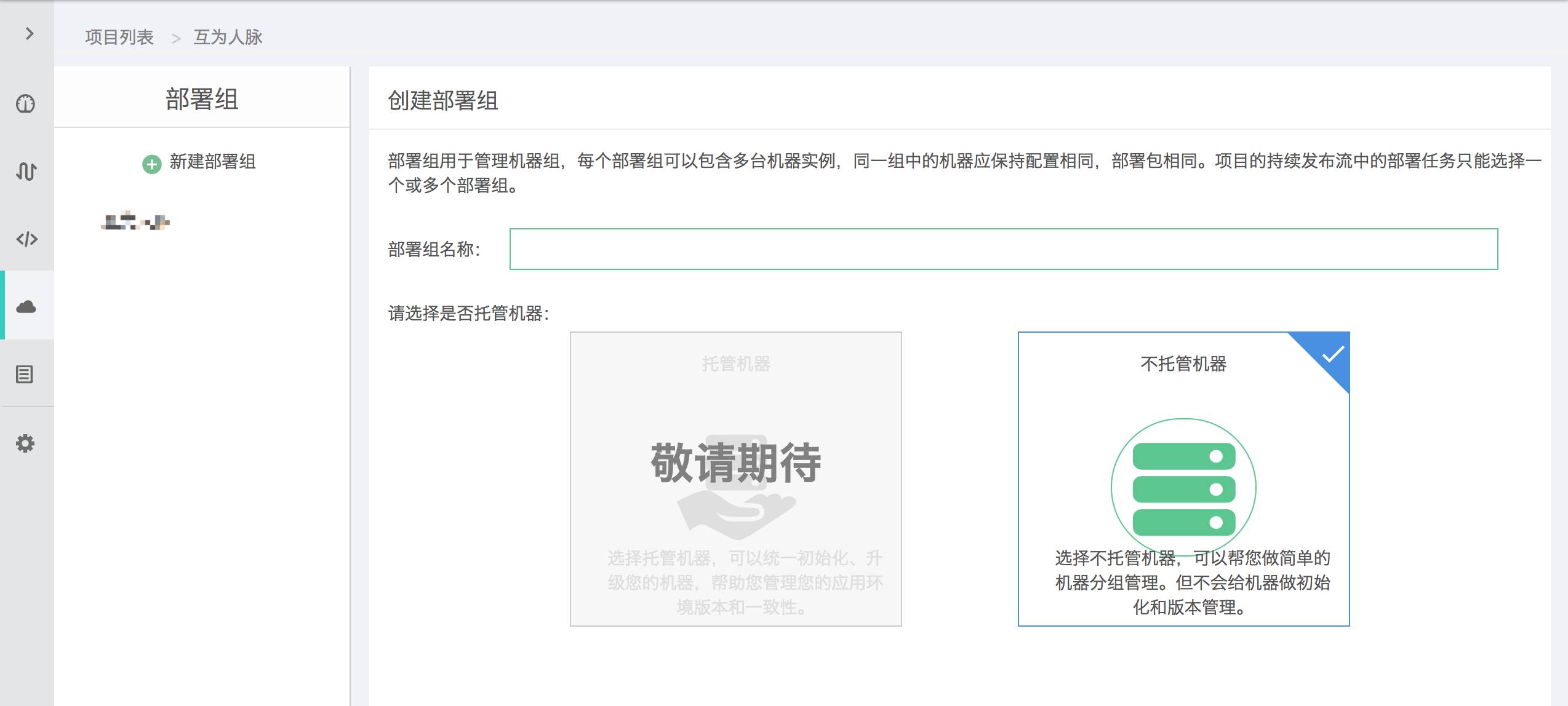Click the blue checkmark corner badge
This screenshot has height=706, width=1568.
tap(1333, 354)
